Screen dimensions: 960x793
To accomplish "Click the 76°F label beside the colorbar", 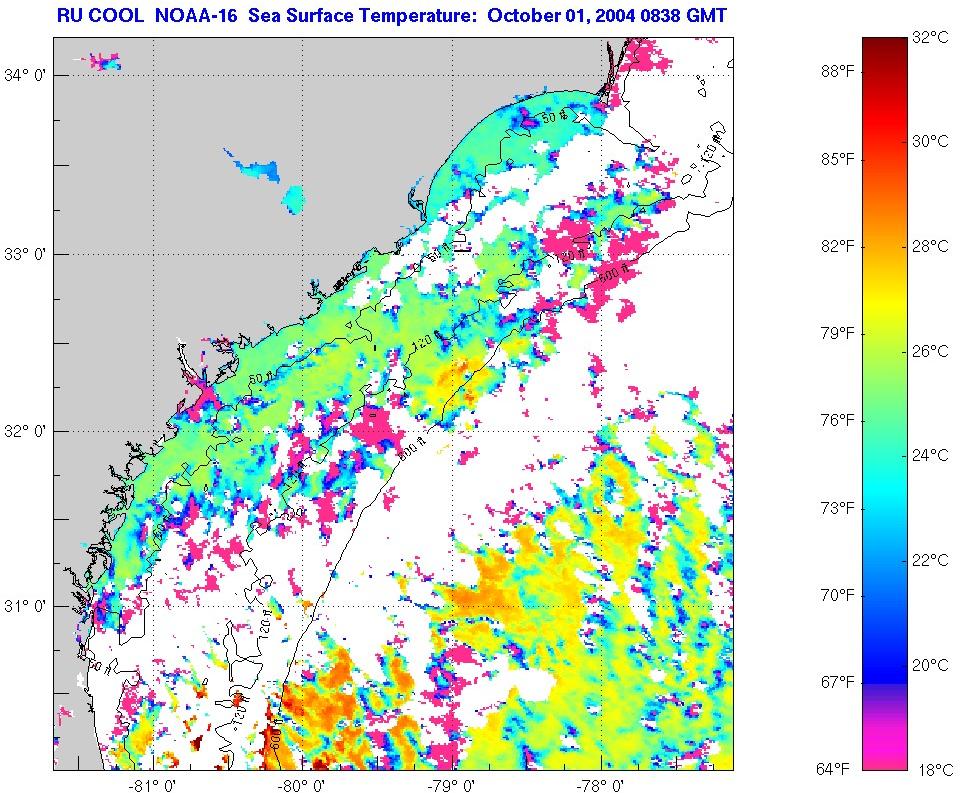I will tap(837, 421).
